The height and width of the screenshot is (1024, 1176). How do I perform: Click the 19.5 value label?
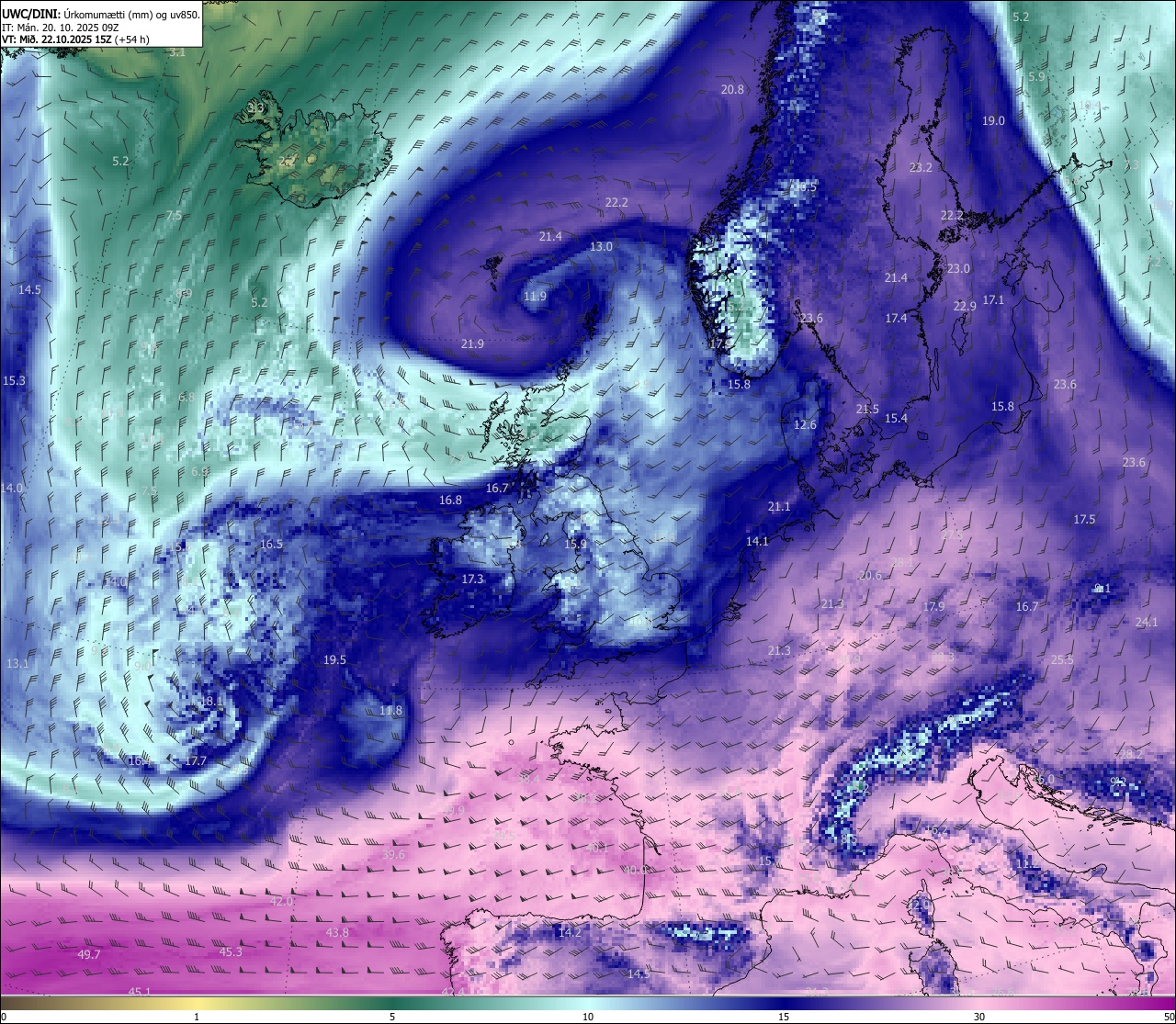[334, 659]
